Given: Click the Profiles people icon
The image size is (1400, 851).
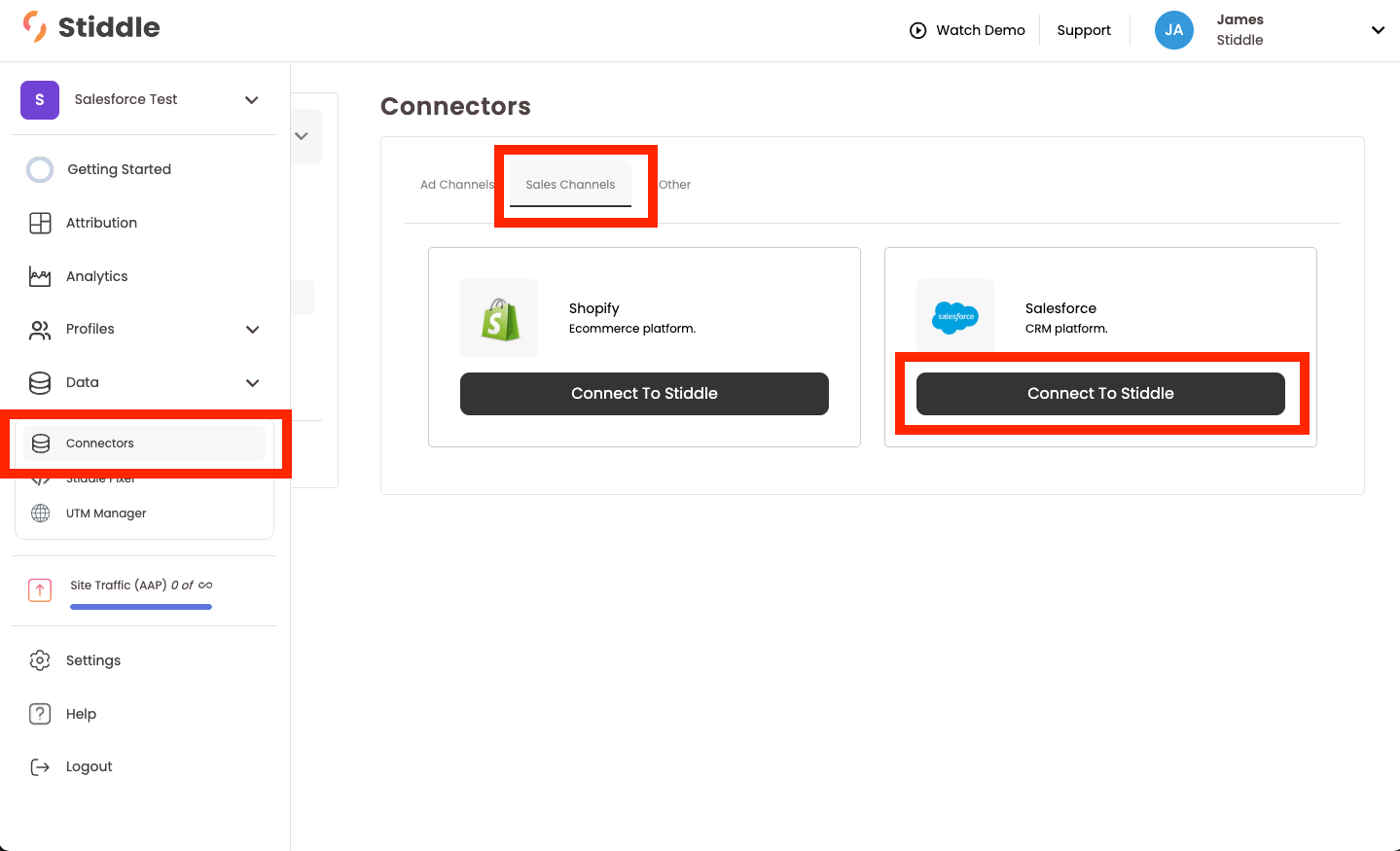Looking at the screenshot, I should point(40,330).
